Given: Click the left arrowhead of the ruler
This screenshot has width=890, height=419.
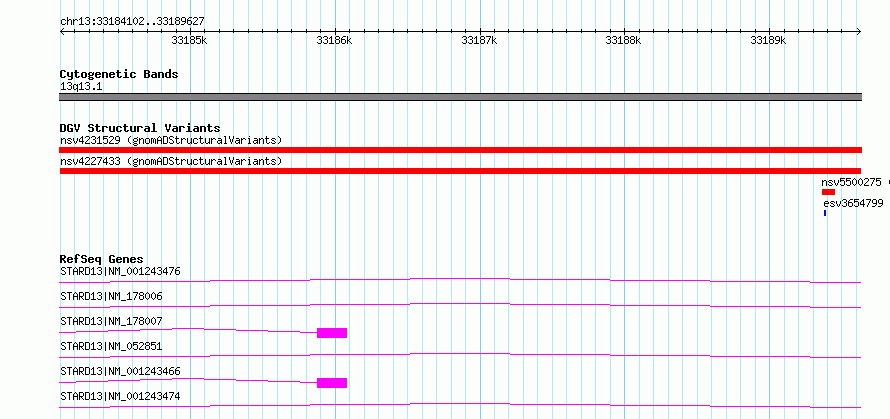Looking at the screenshot, I should (62, 32).
